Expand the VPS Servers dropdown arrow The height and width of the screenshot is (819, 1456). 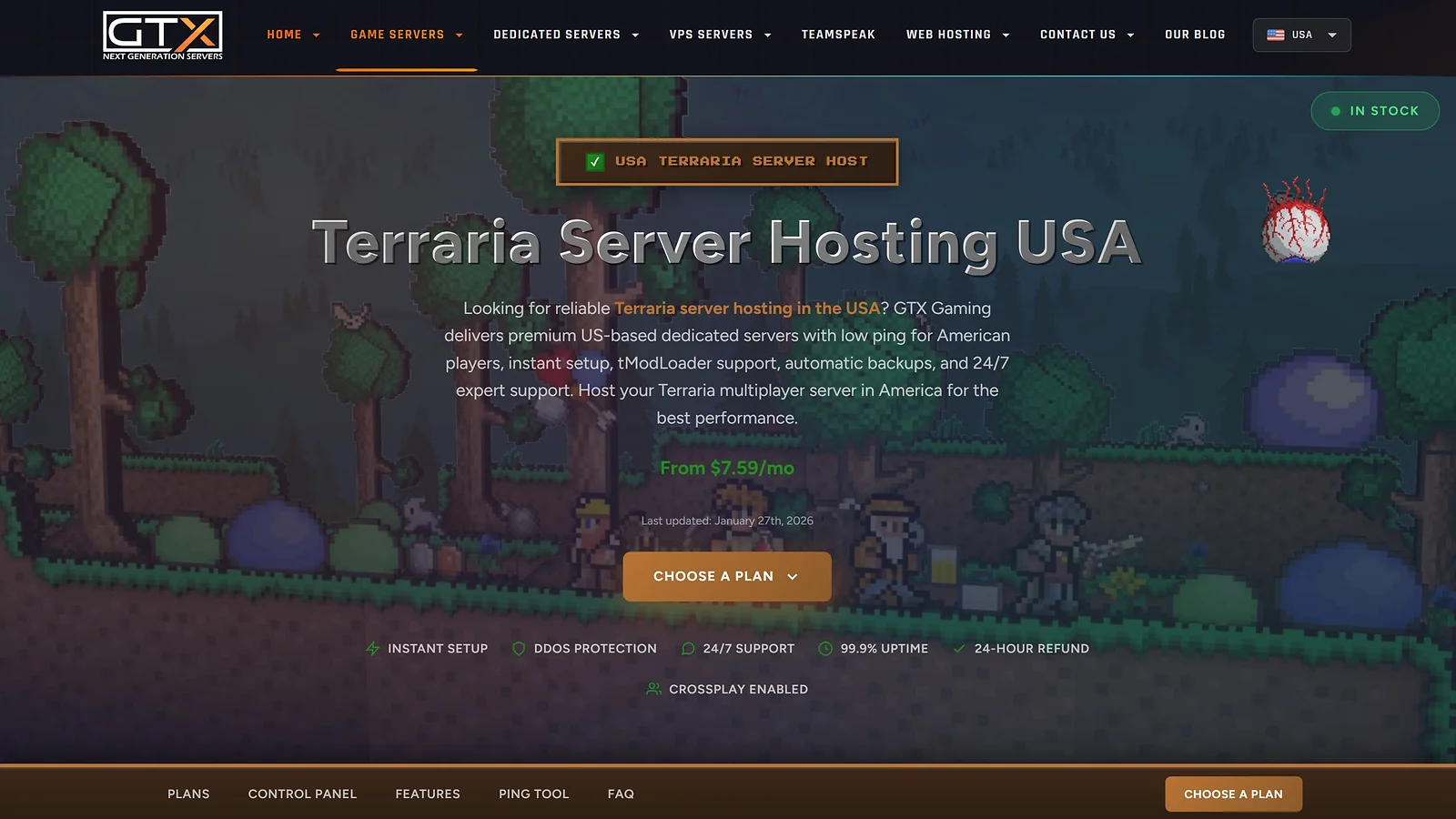[768, 35]
